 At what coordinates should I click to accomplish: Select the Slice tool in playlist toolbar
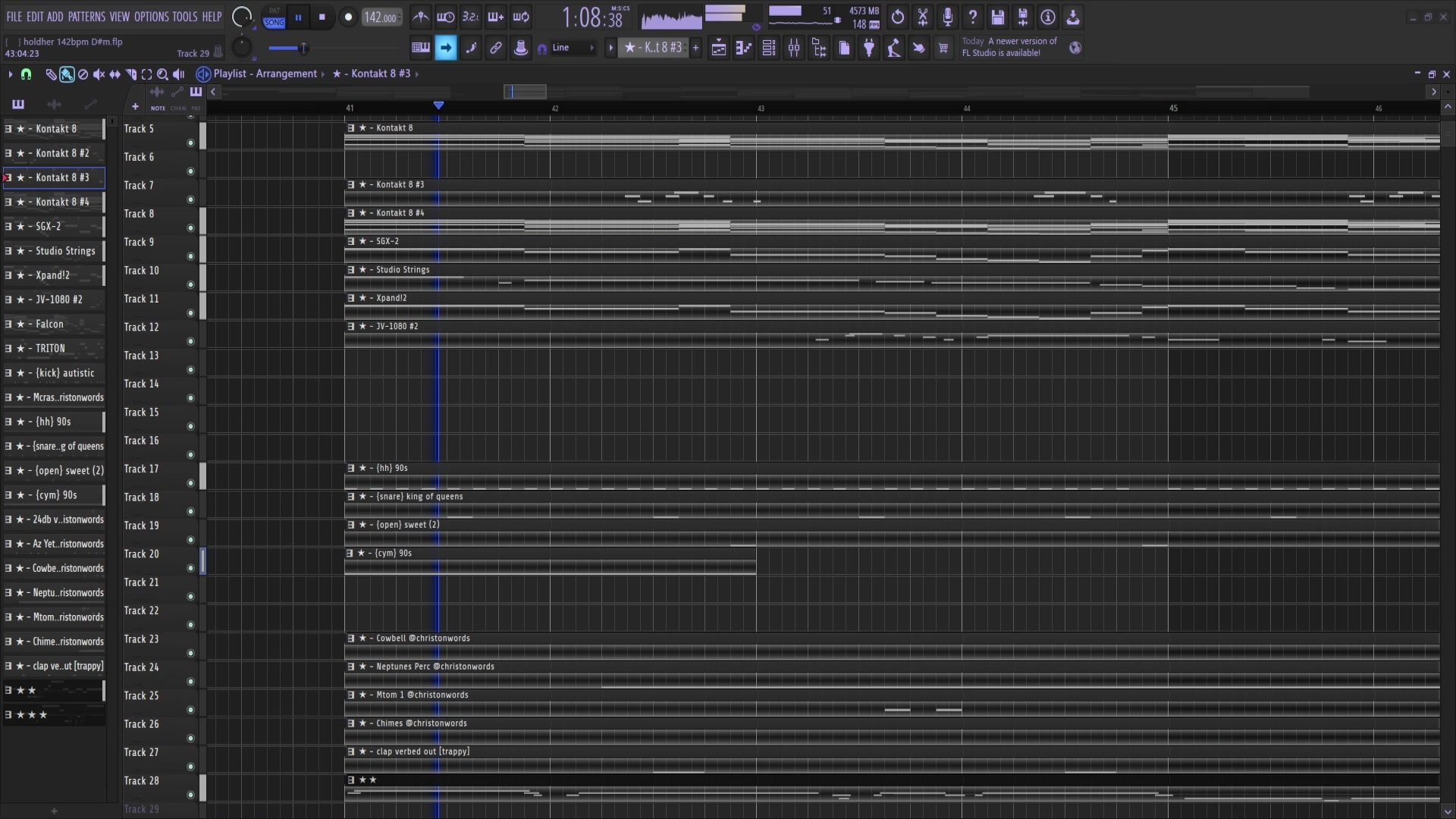click(130, 74)
